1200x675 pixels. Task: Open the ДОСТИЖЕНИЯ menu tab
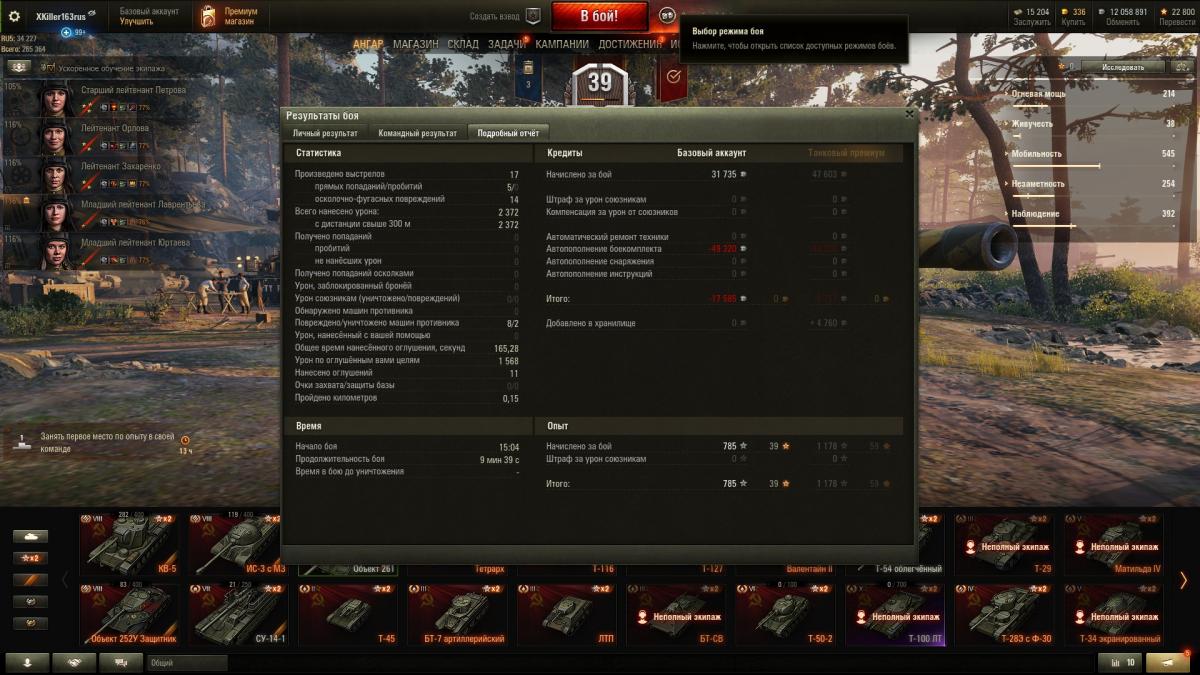click(630, 44)
